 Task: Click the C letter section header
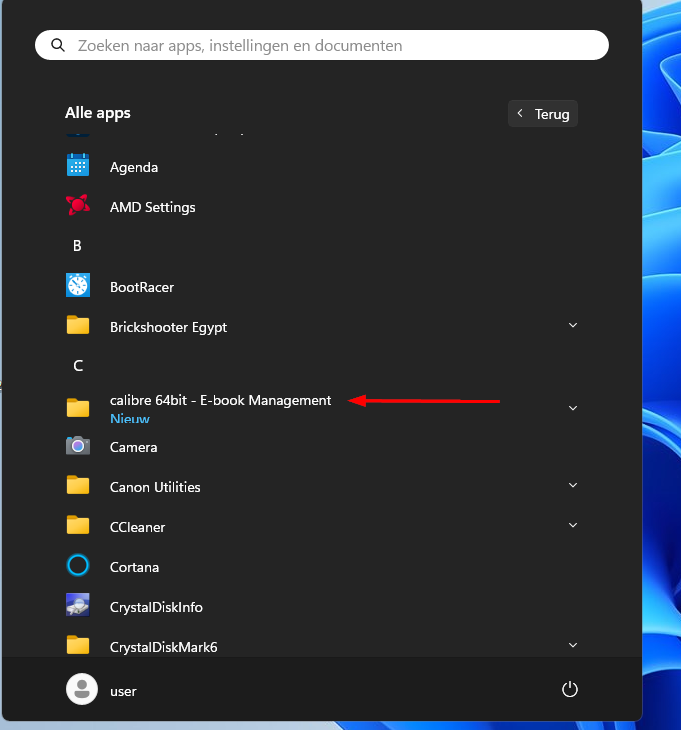[x=78, y=366]
